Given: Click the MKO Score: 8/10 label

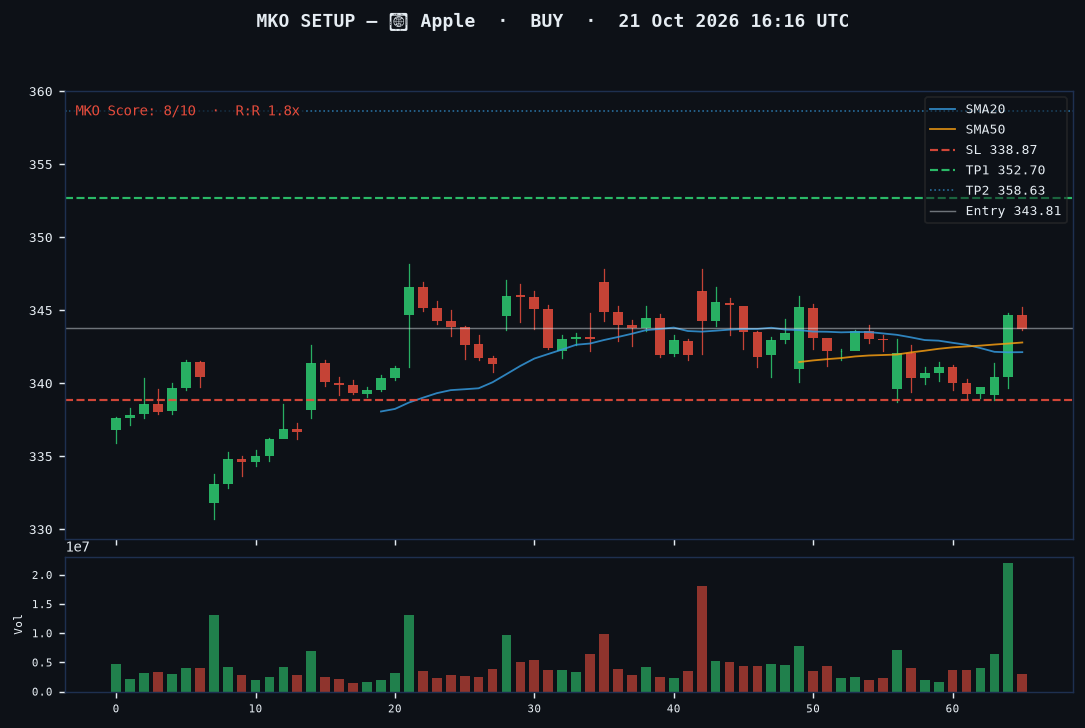Looking at the screenshot, I should point(136,111).
